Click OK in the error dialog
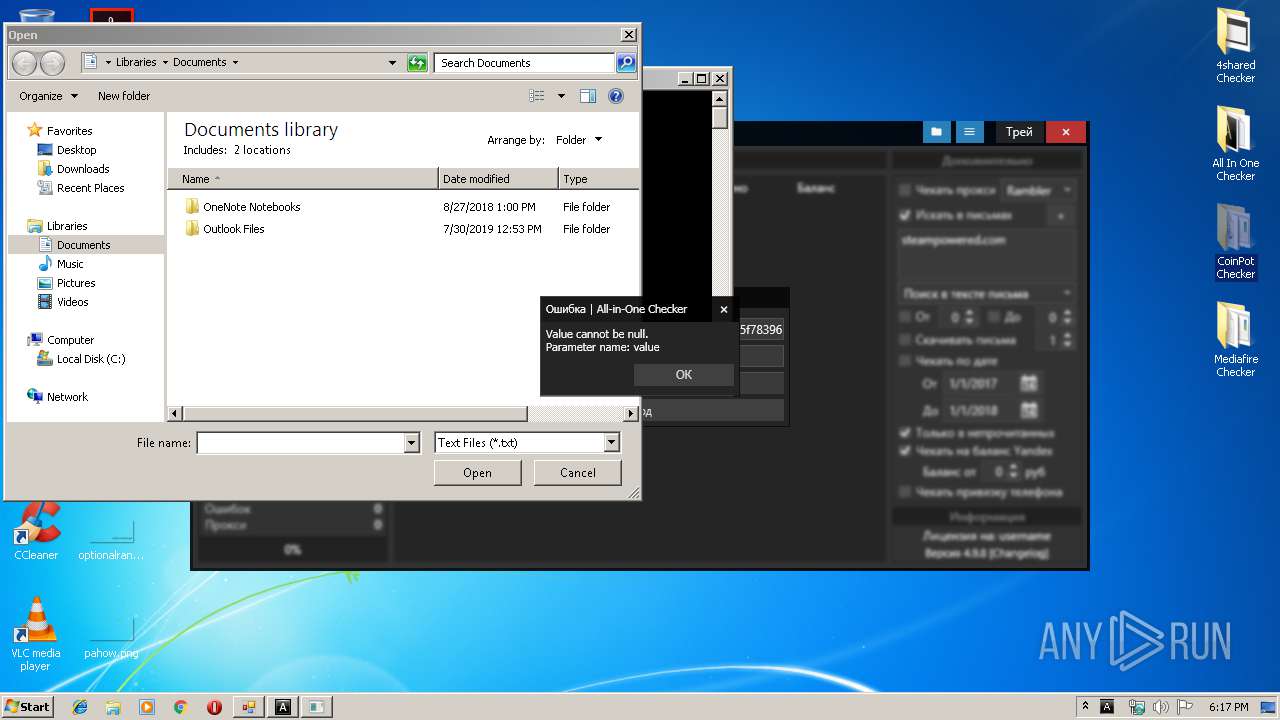1280x720 pixels. tap(684, 375)
